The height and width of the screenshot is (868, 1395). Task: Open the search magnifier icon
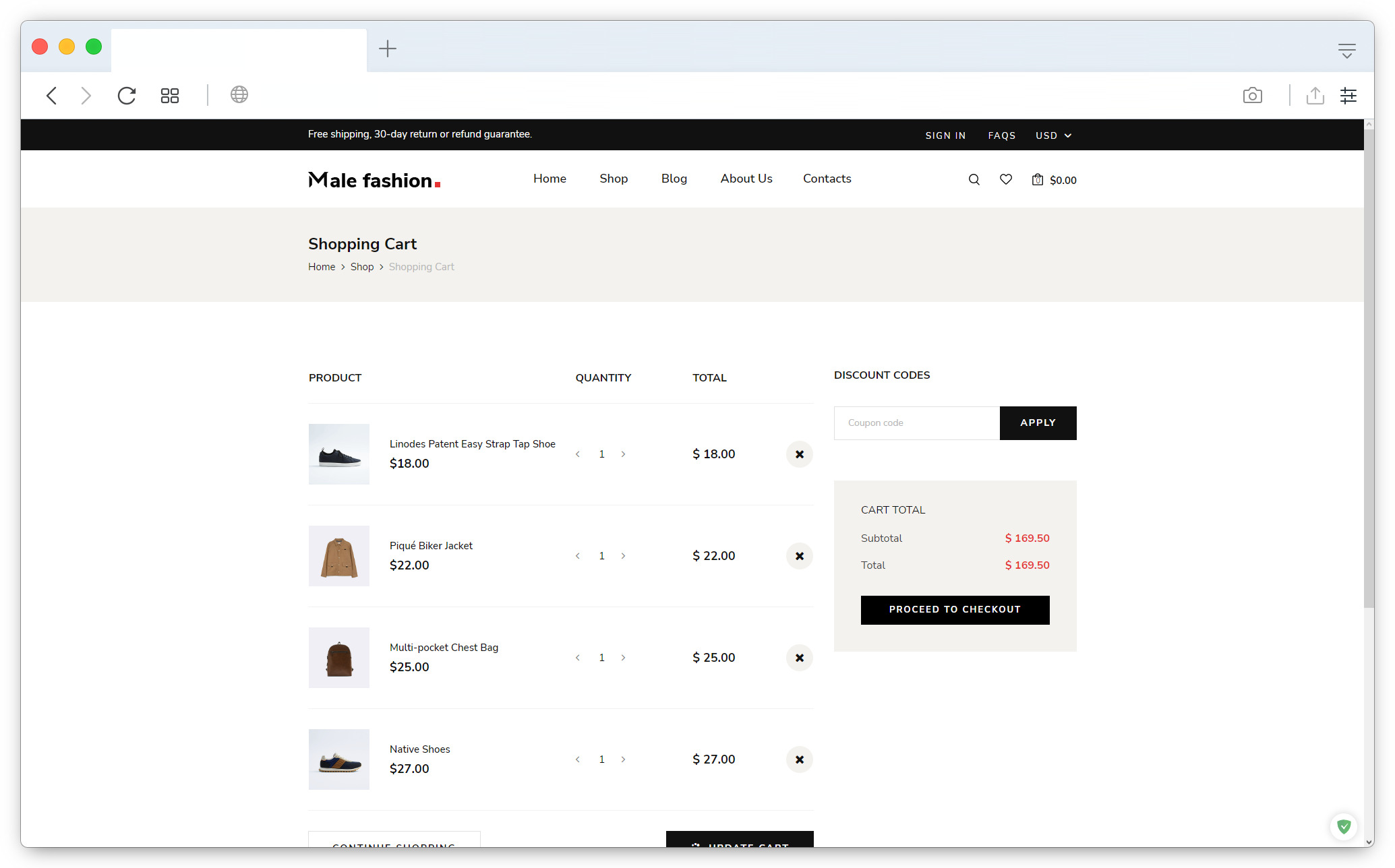coord(974,179)
